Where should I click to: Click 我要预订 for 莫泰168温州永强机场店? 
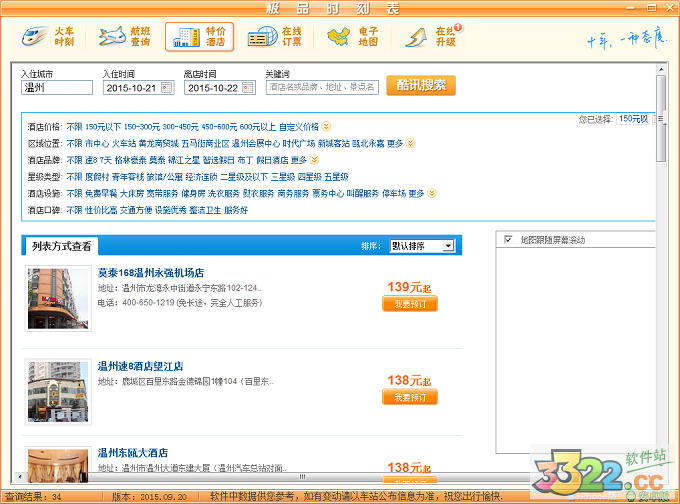(x=410, y=304)
